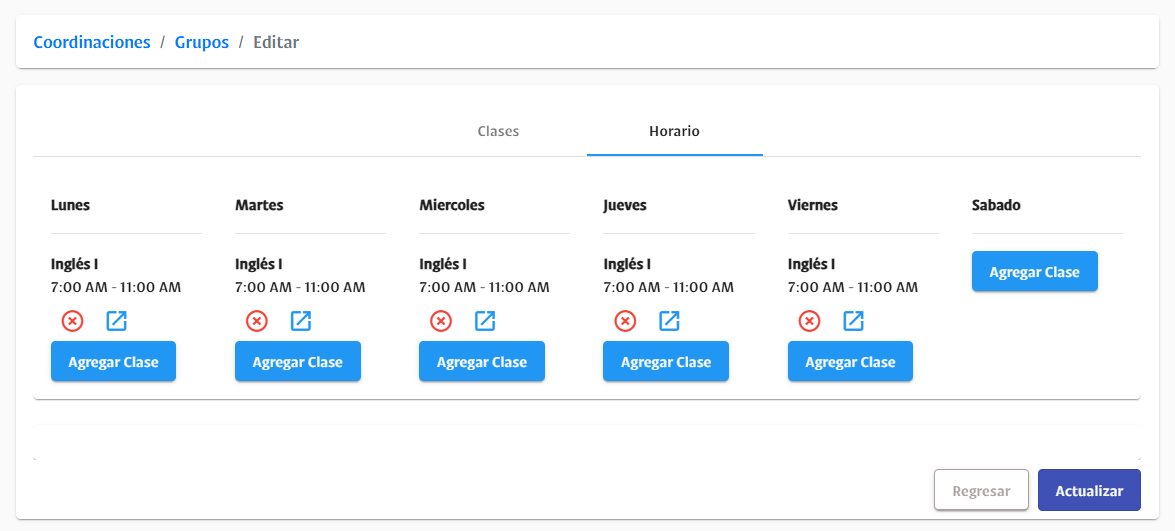Screen dimensions: 1175x531
Task: Click the Actualizar button
Action: pos(1090,491)
